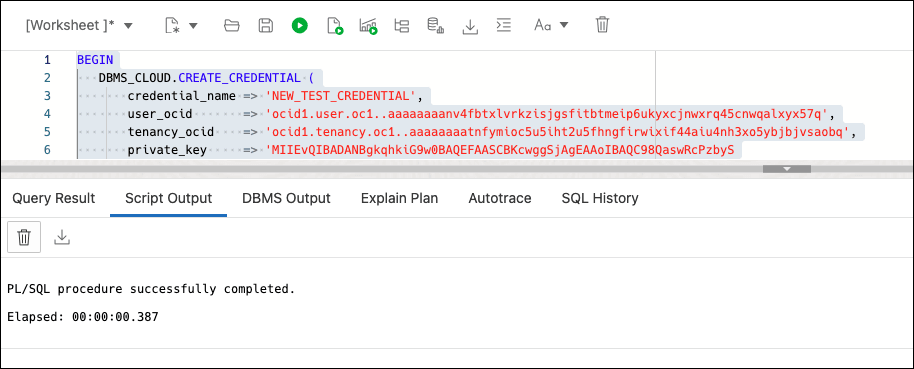Open a file with the folder icon

tap(231, 25)
